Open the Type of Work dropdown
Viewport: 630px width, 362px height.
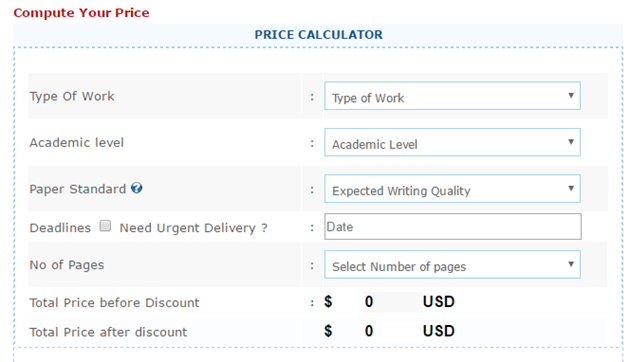click(x=452, y=96)
